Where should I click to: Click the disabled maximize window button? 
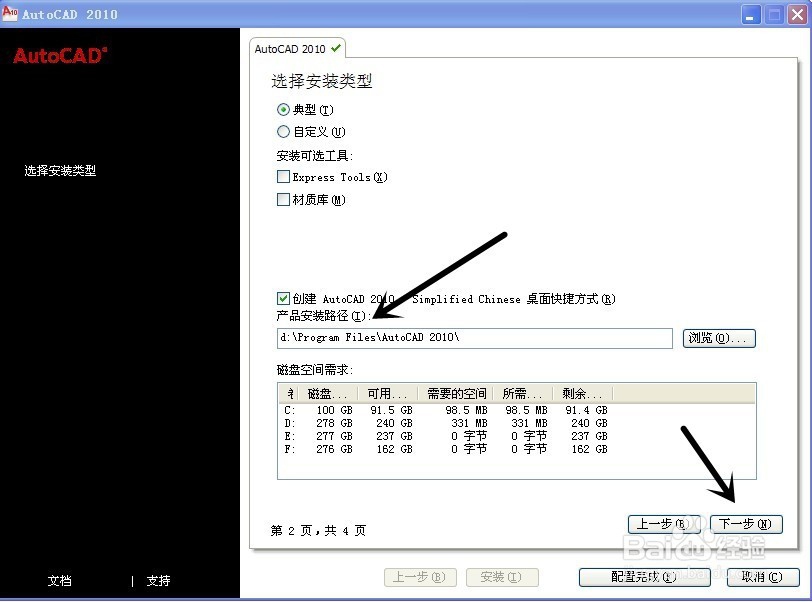click(774, 15)
